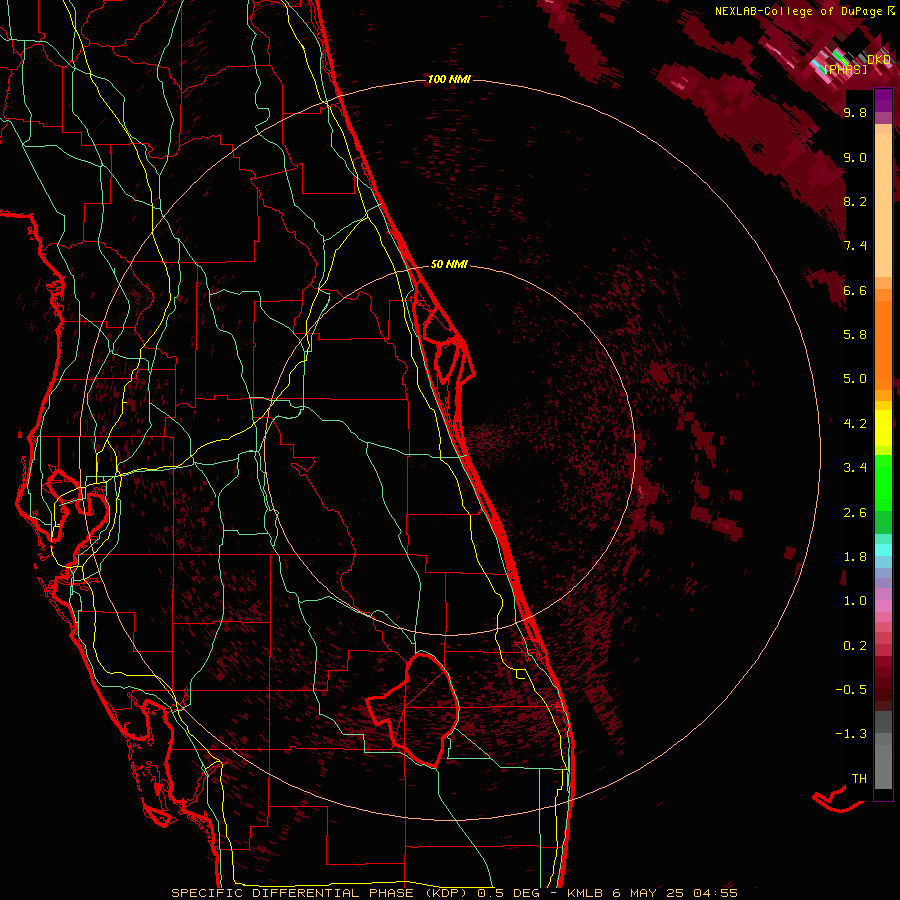Click the 7.4 scale value
900x900 pixels.
pyautogui.click(x=855, y=246)
